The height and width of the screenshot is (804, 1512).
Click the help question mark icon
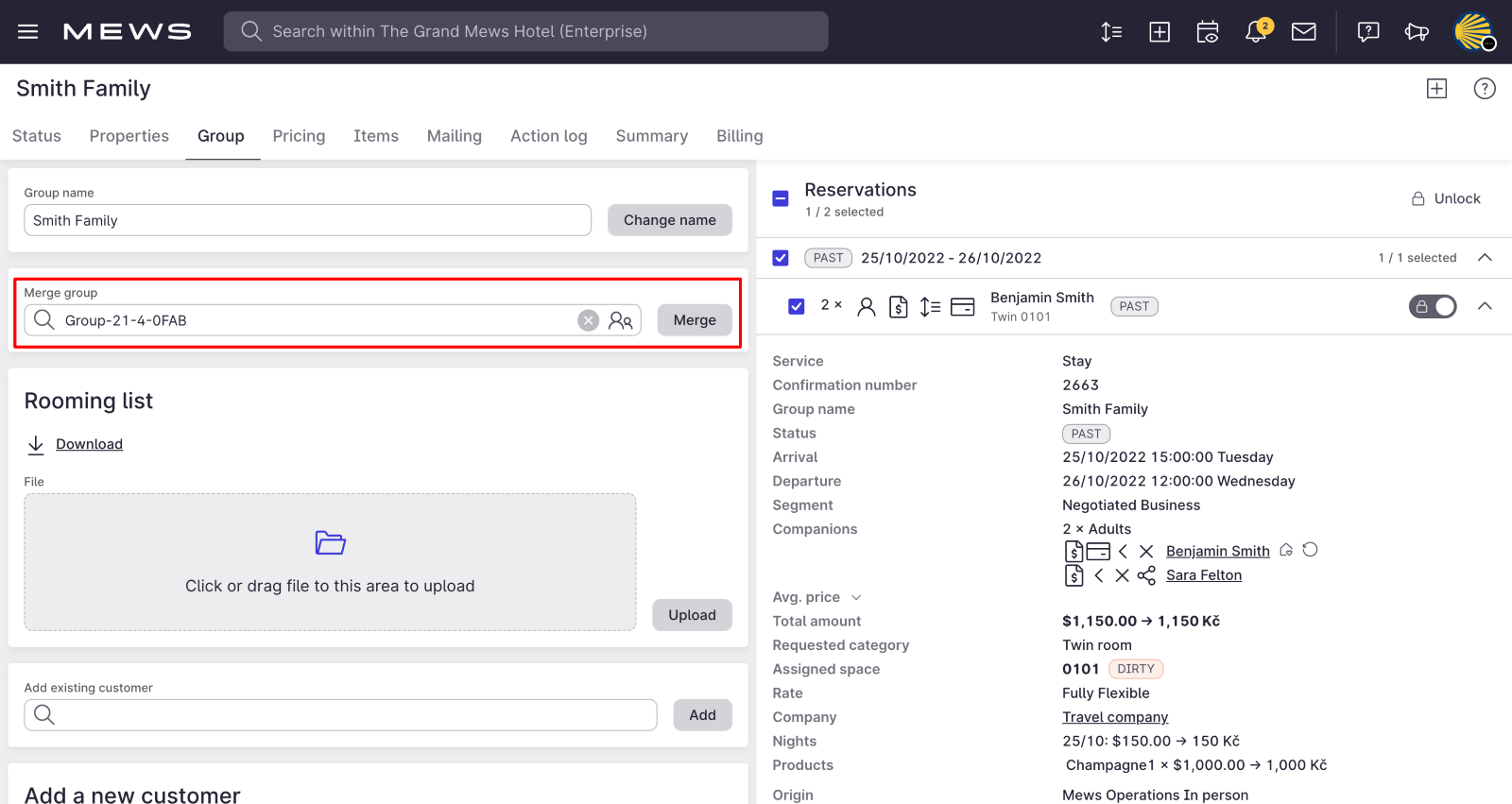click(x=1485, y=89)
